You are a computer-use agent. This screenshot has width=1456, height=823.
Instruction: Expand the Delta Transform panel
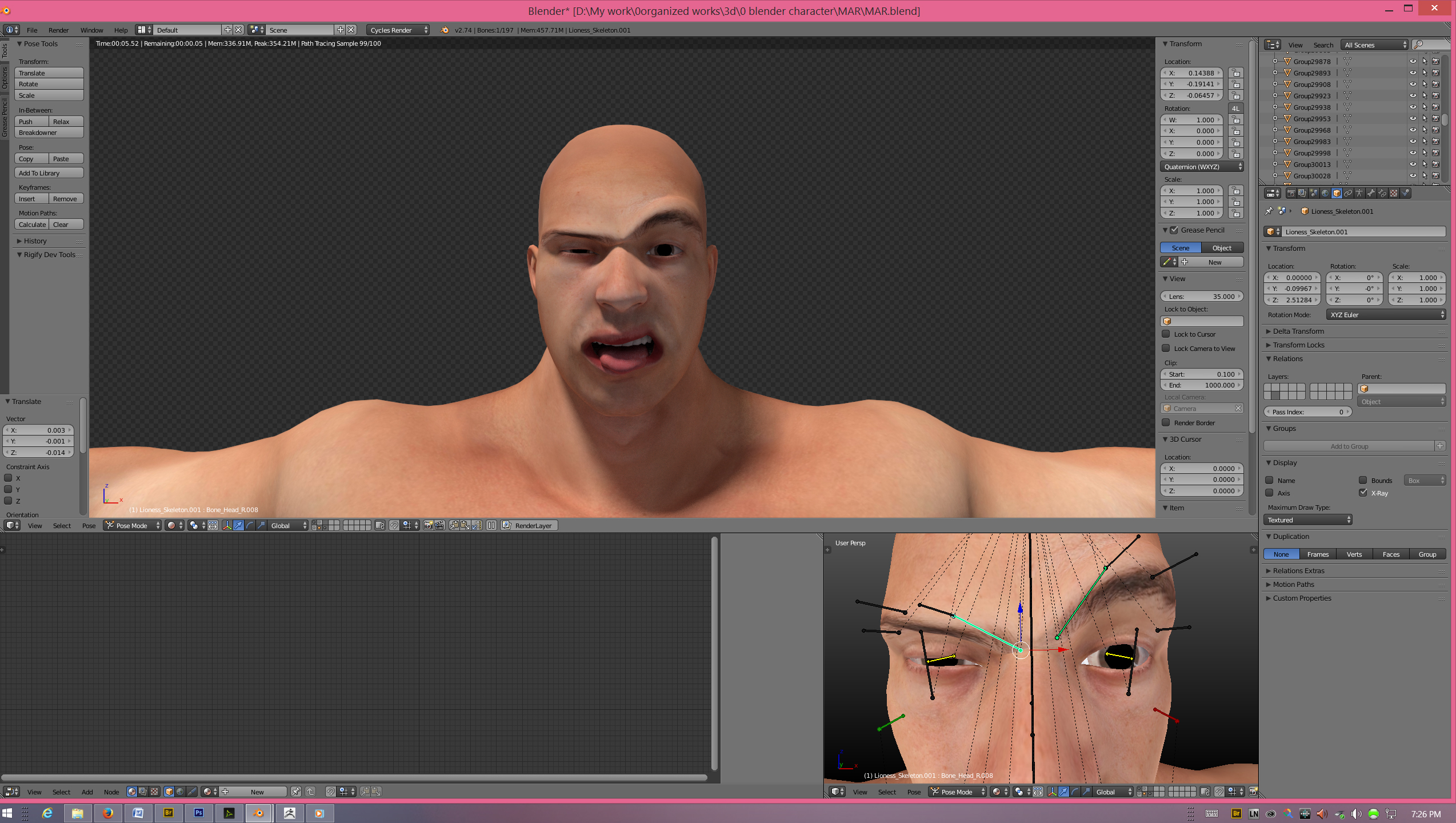(x=1298, y=331)
